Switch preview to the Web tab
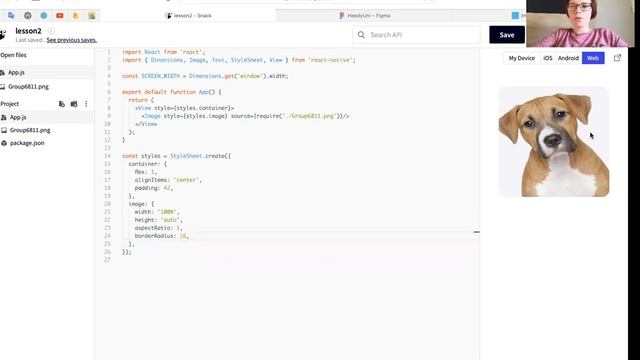This screenshot has width=640, height=360. tap(593, 58)
